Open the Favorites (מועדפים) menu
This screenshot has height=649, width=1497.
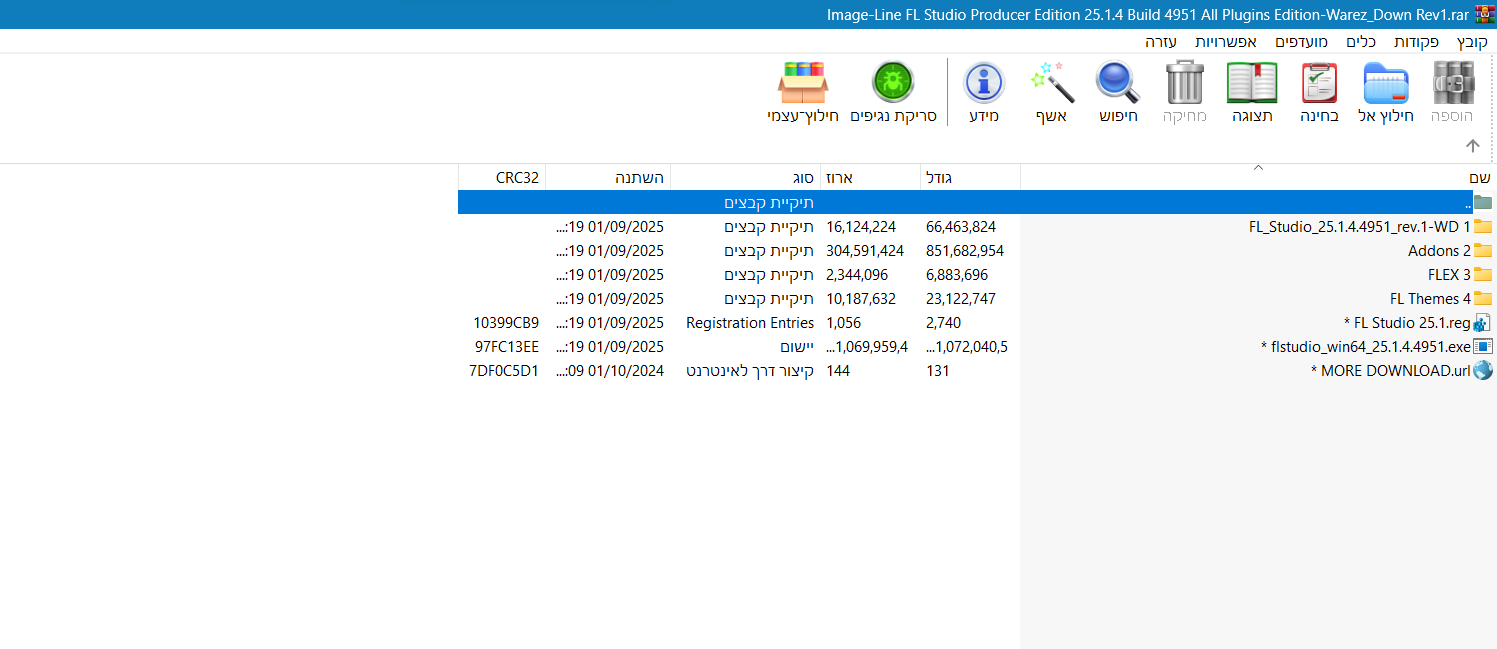(1300, 42)
